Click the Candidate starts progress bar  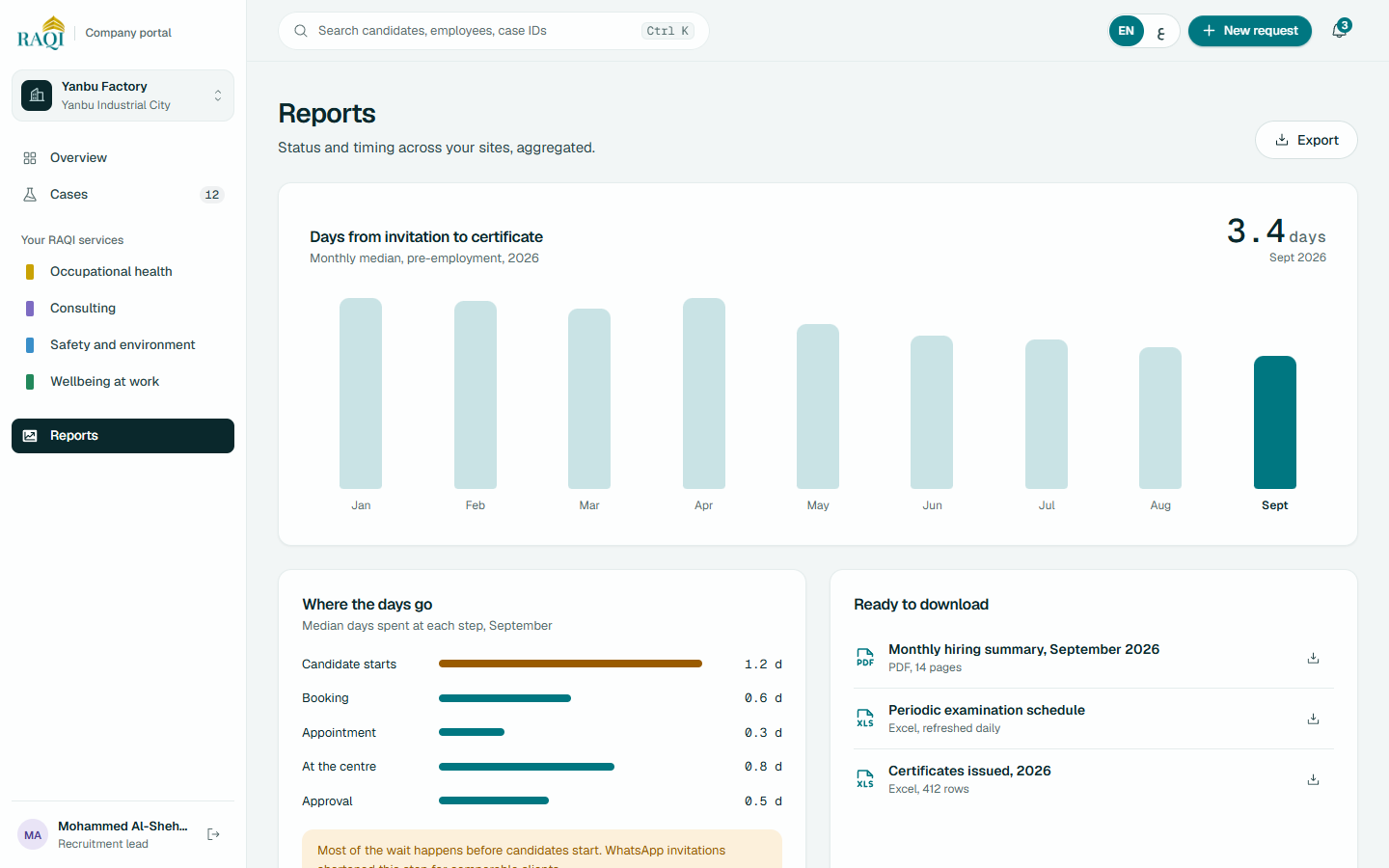point(570,664)
